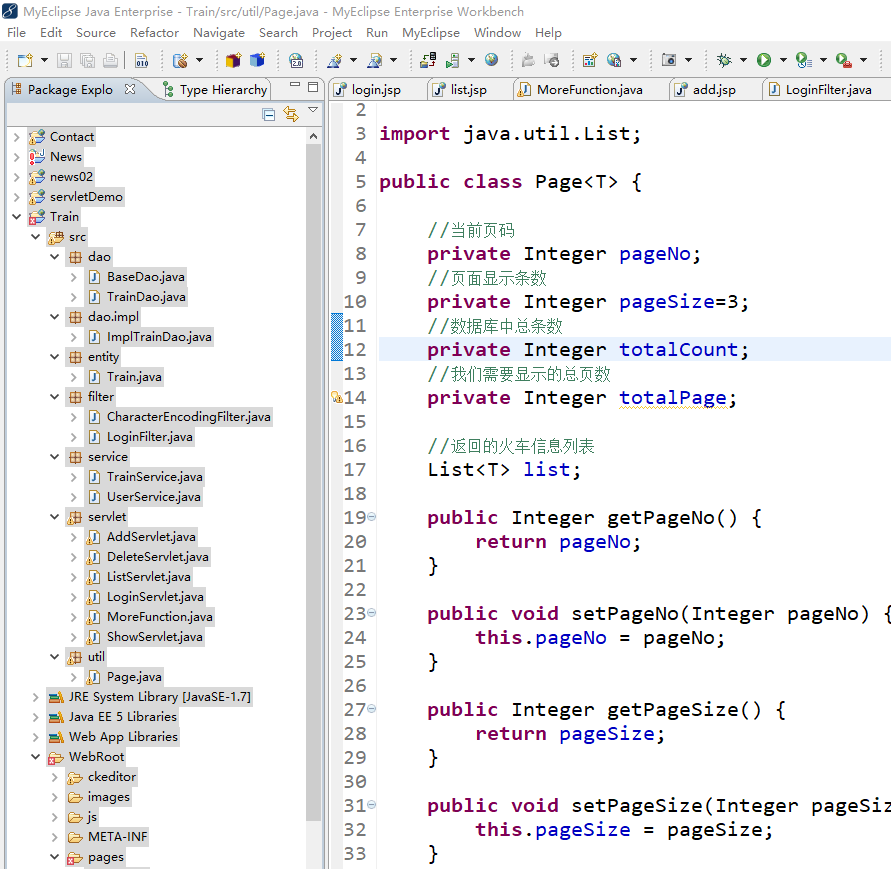The image size is (891, 869).
Task: Fold the getPageSize method at line 27
Action: (371, 709)
